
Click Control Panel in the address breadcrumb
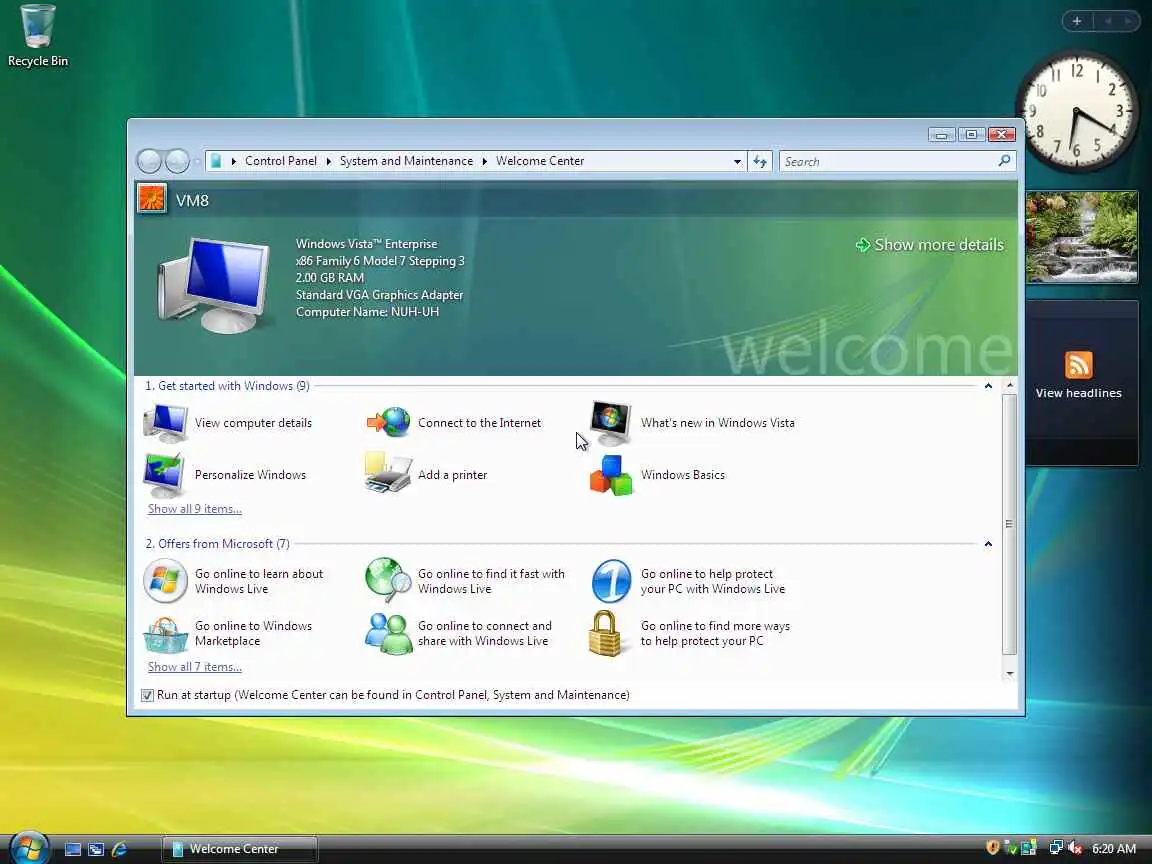[x=281, y=161]
